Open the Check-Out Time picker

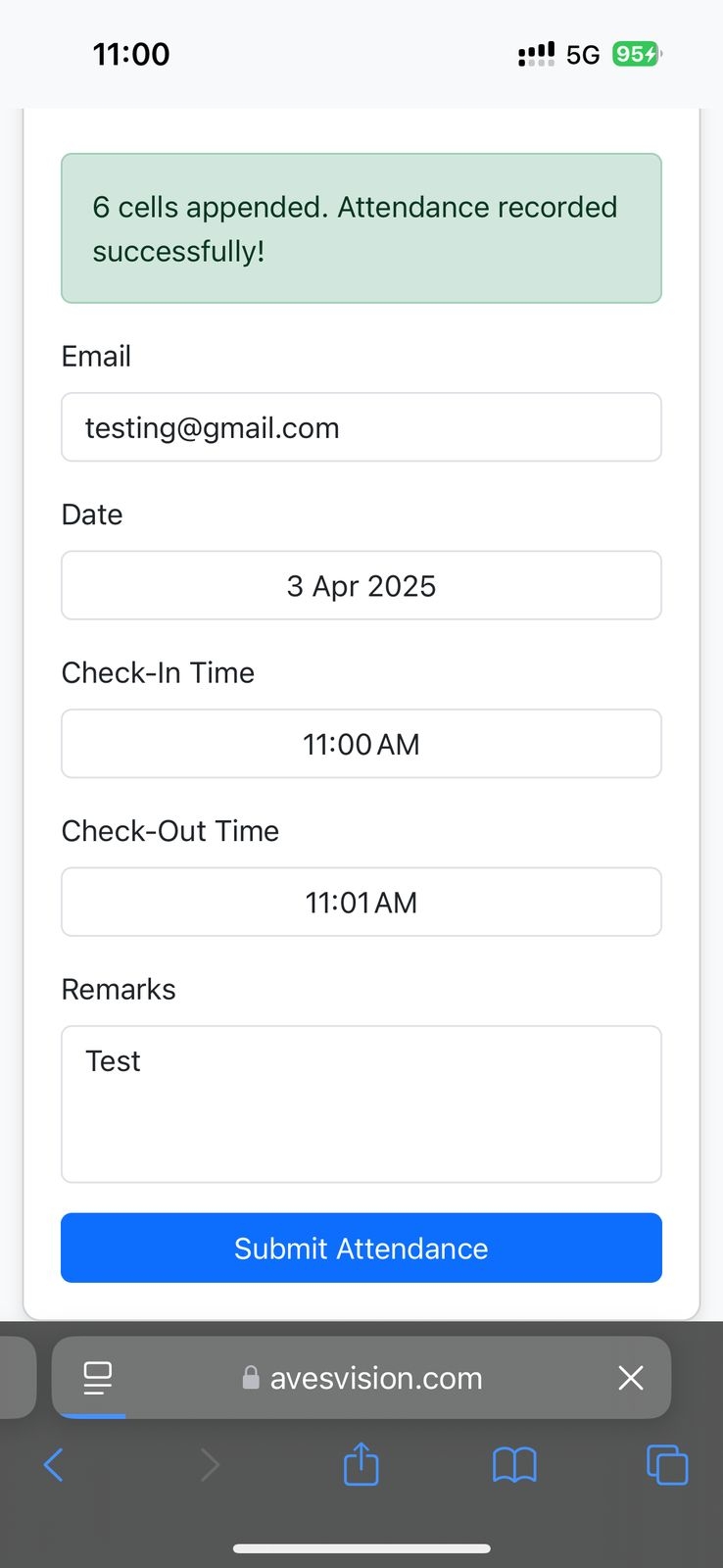(x=361, y=902)
